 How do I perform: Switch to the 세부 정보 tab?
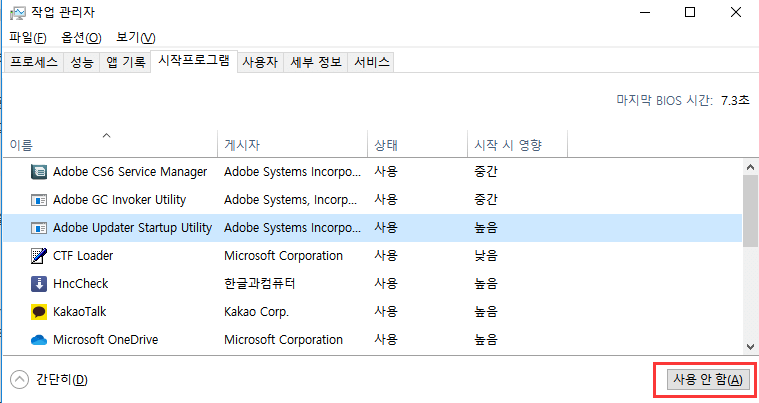(316, 62)
